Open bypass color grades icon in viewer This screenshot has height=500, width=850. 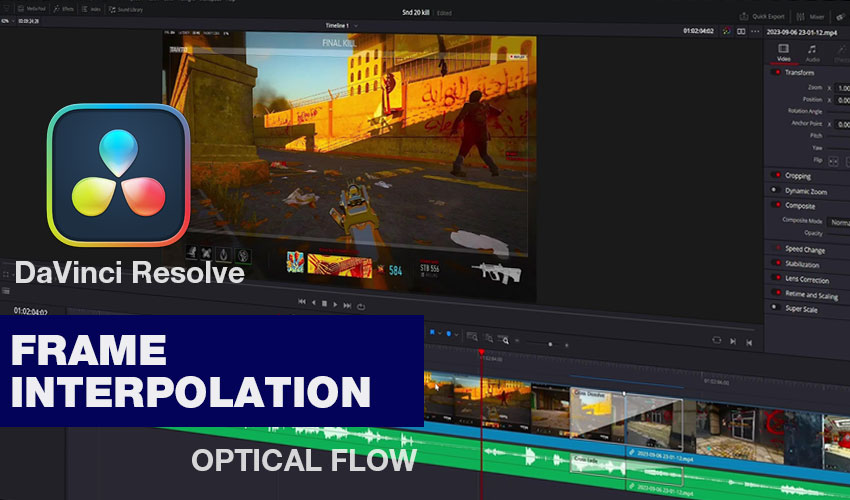[726, 31]
